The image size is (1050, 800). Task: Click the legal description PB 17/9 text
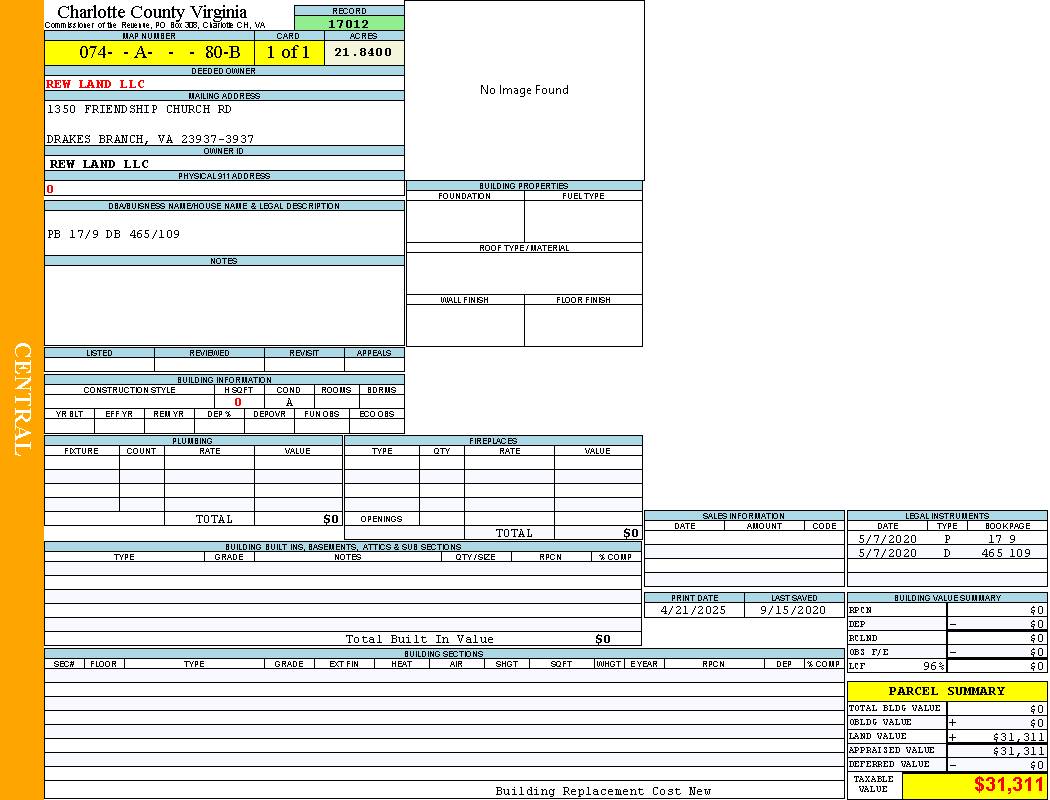click(114, 234)
